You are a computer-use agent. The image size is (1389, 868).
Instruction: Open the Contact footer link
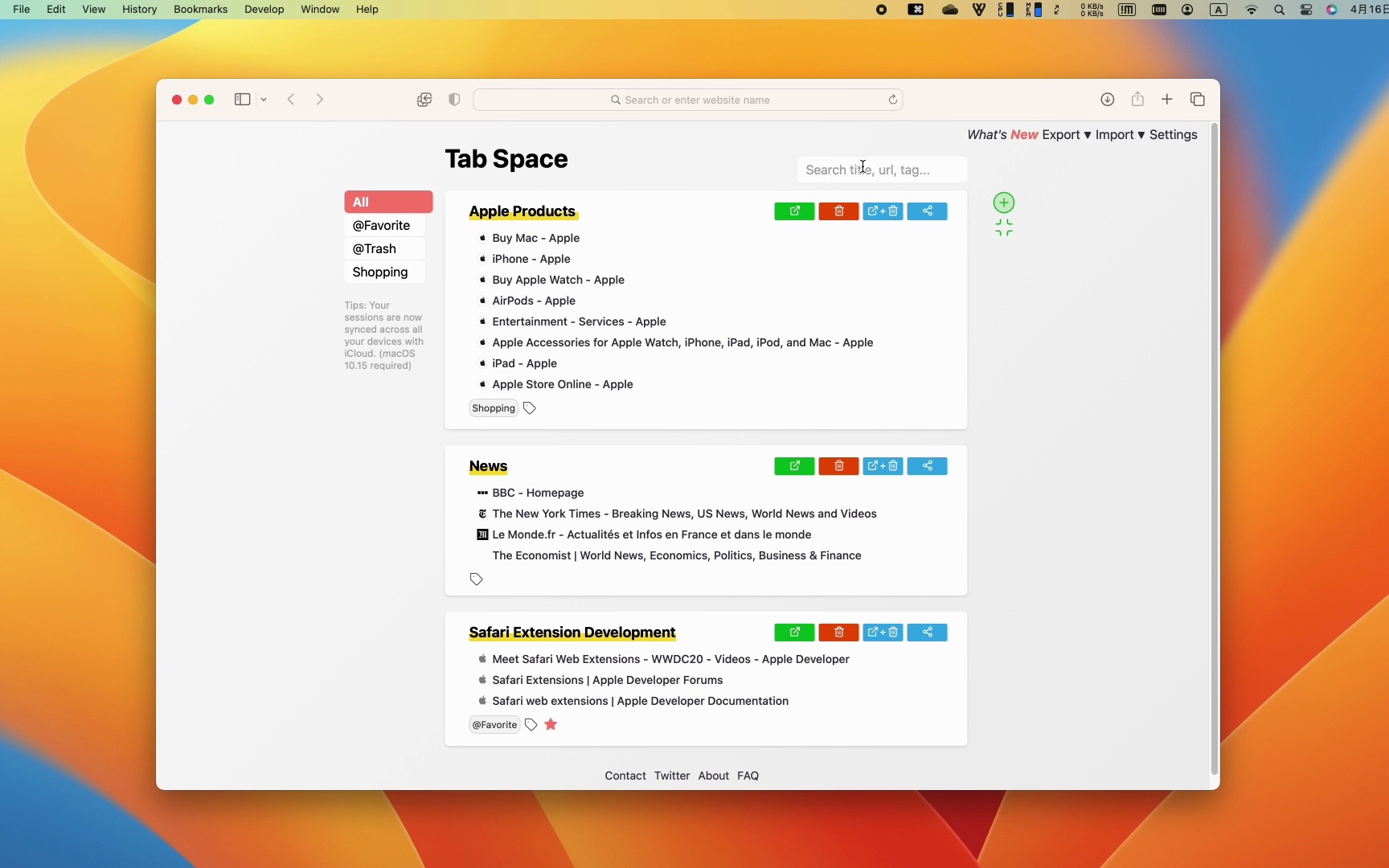[625, 776]
